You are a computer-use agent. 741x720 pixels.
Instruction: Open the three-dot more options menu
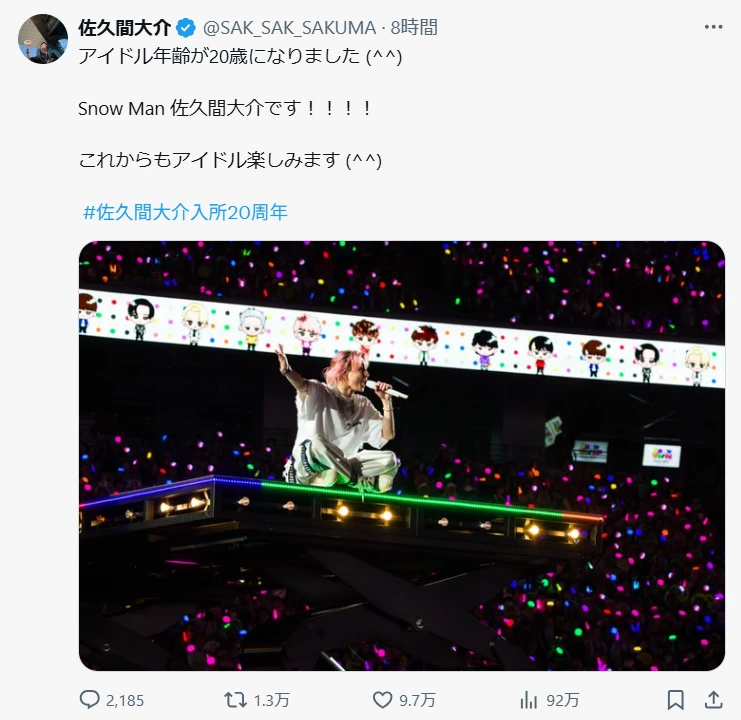pyautogui.click(x=713, y=27)
